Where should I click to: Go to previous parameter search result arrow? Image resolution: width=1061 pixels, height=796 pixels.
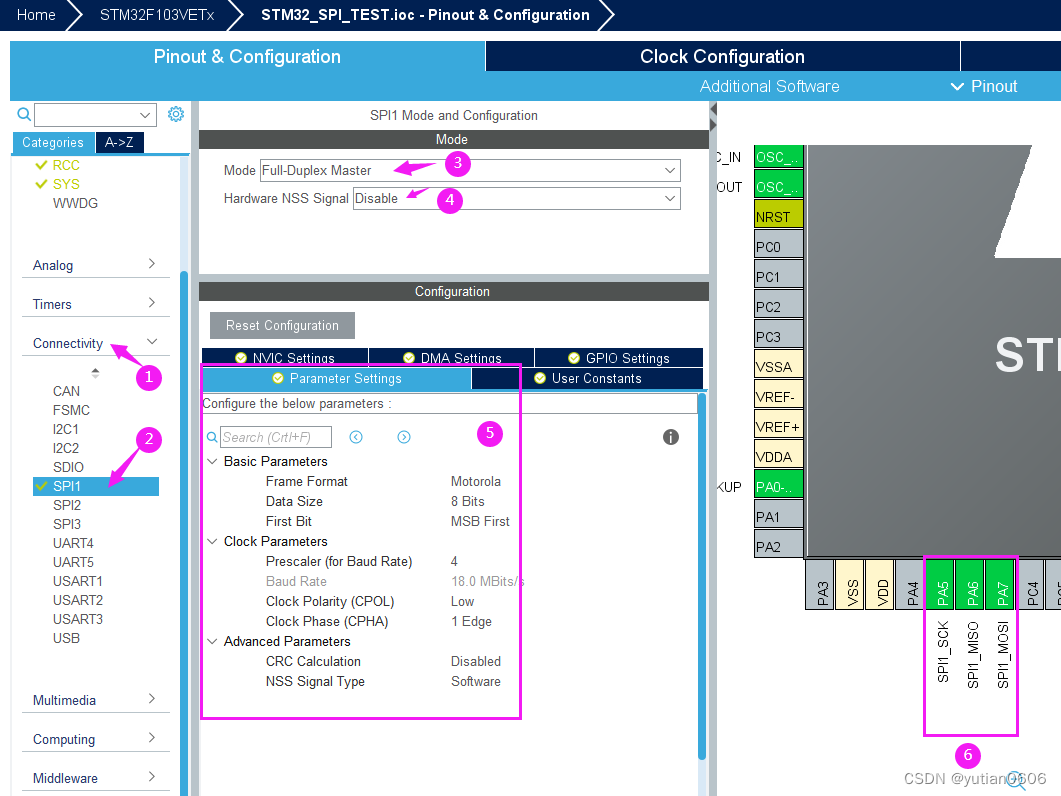[356, 437]
